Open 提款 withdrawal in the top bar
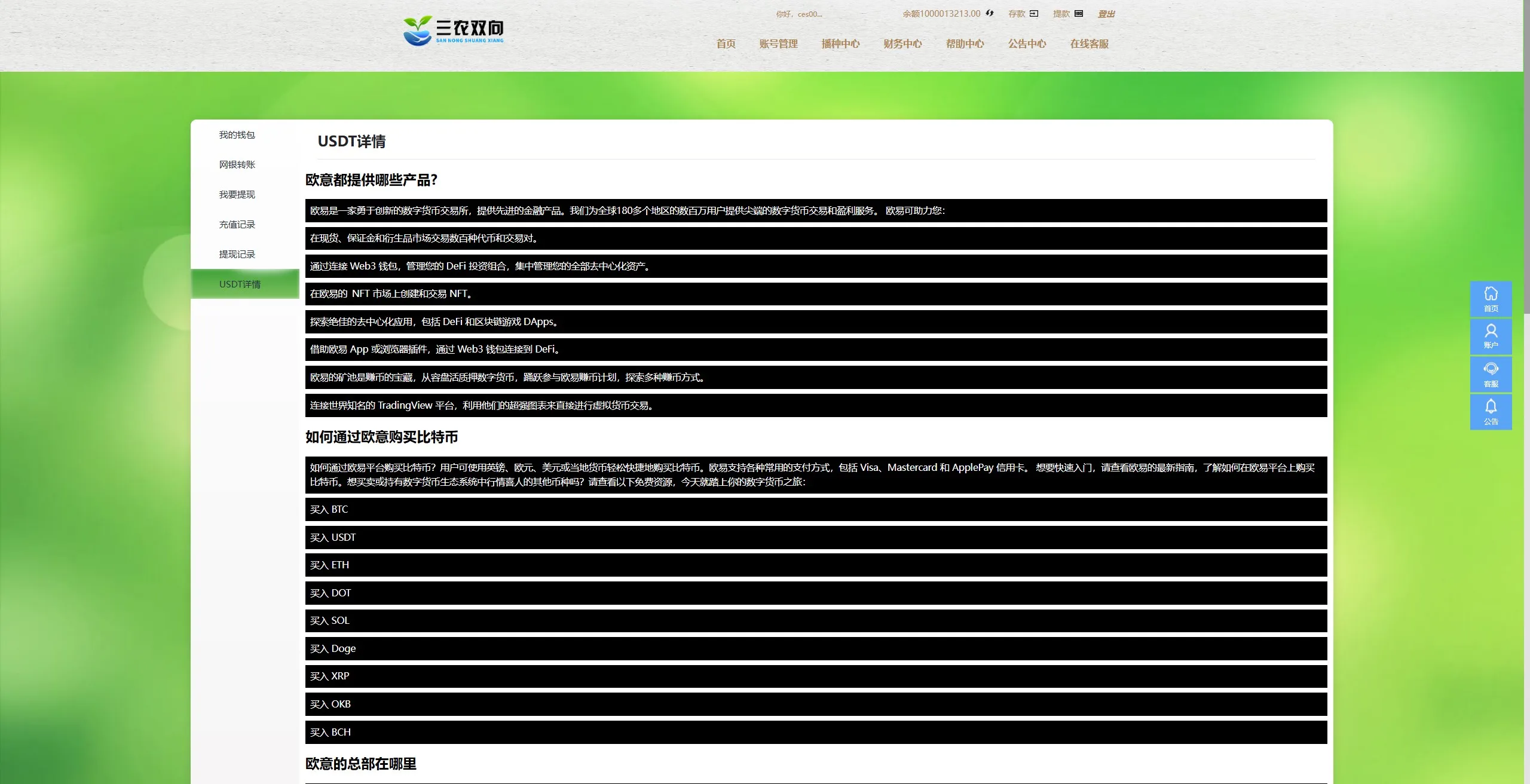This screenshot has width=1530, height=784. click(1068, 14)
